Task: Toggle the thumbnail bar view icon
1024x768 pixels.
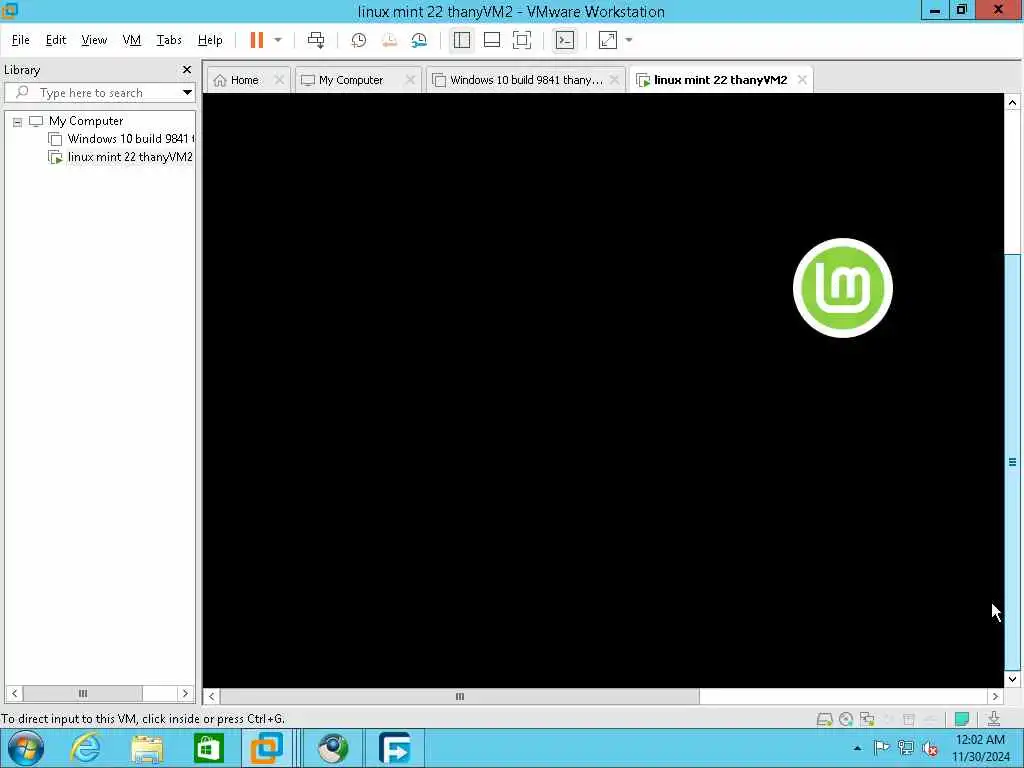Action: pos(492,40)
